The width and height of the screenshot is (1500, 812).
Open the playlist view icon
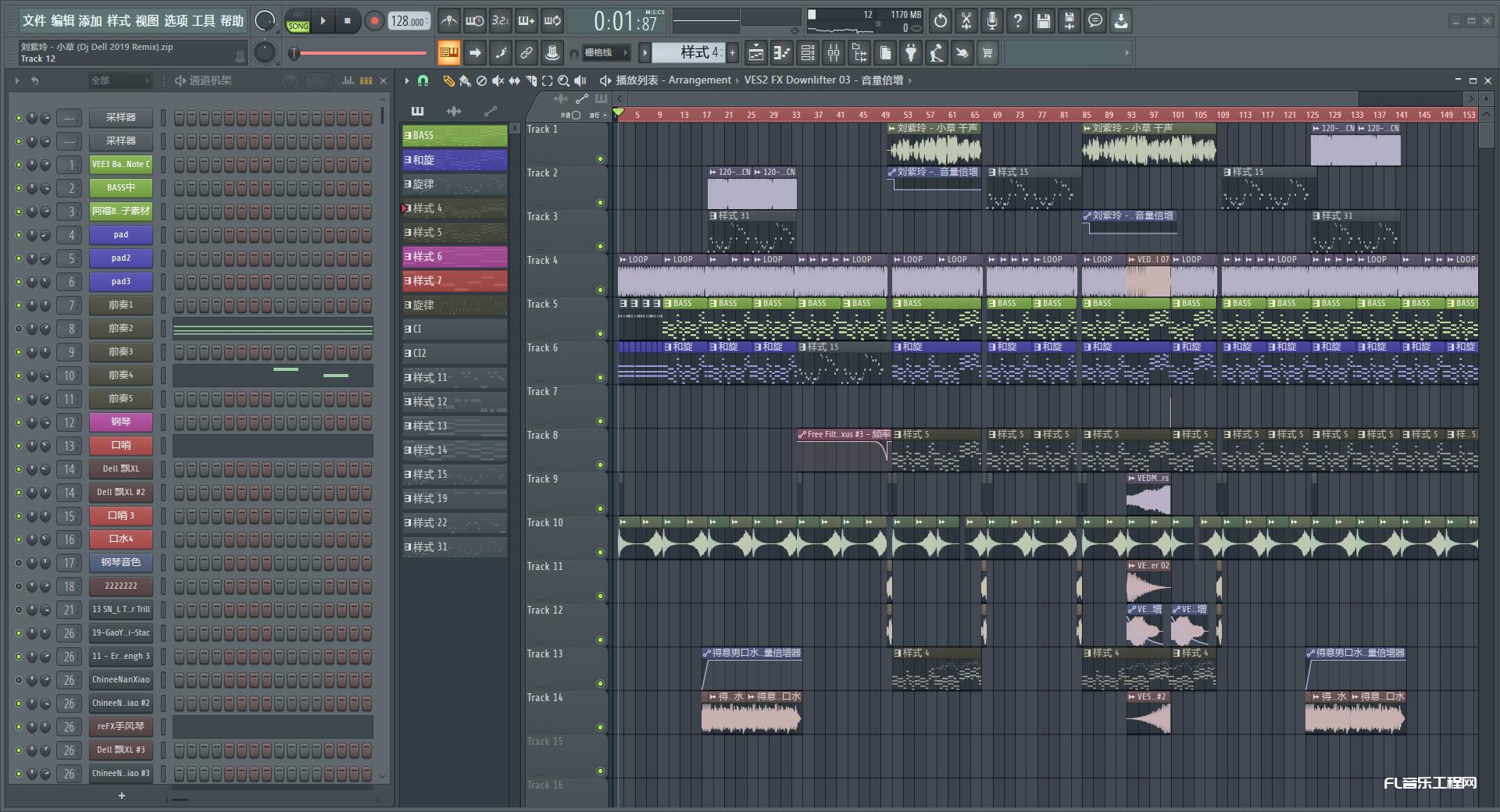tap(756, 53)
